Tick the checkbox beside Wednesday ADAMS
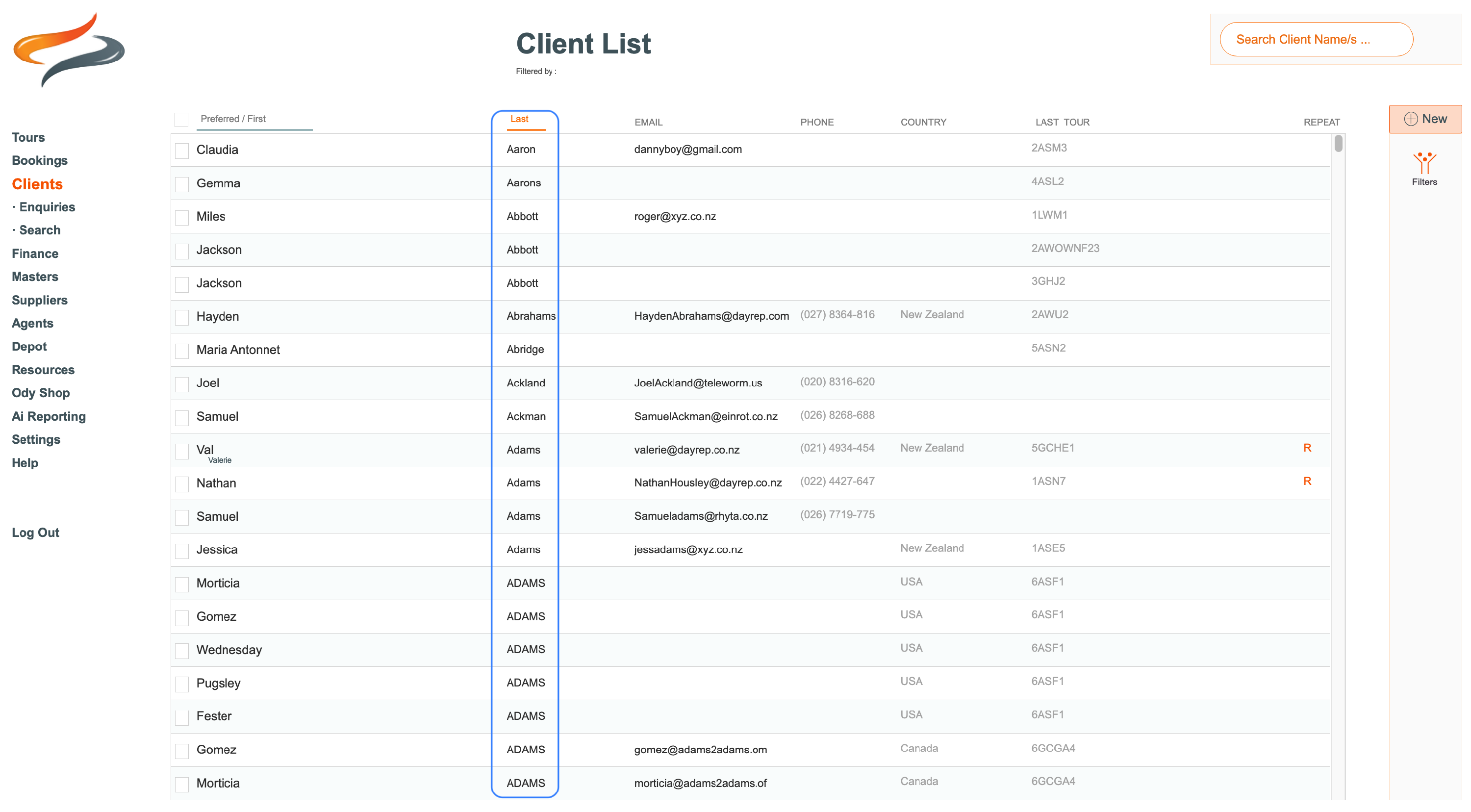 pyautogui.click(x=181, y=651)
